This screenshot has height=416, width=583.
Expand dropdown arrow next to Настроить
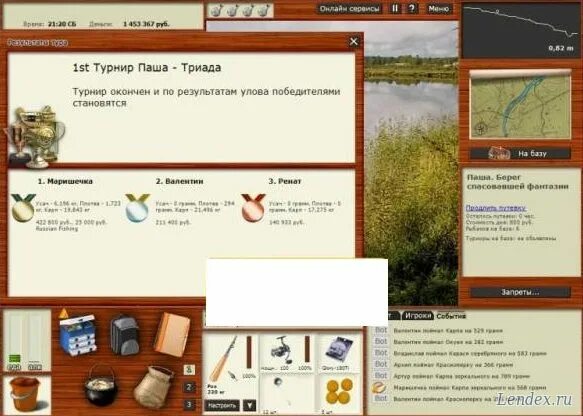(249, 405)
